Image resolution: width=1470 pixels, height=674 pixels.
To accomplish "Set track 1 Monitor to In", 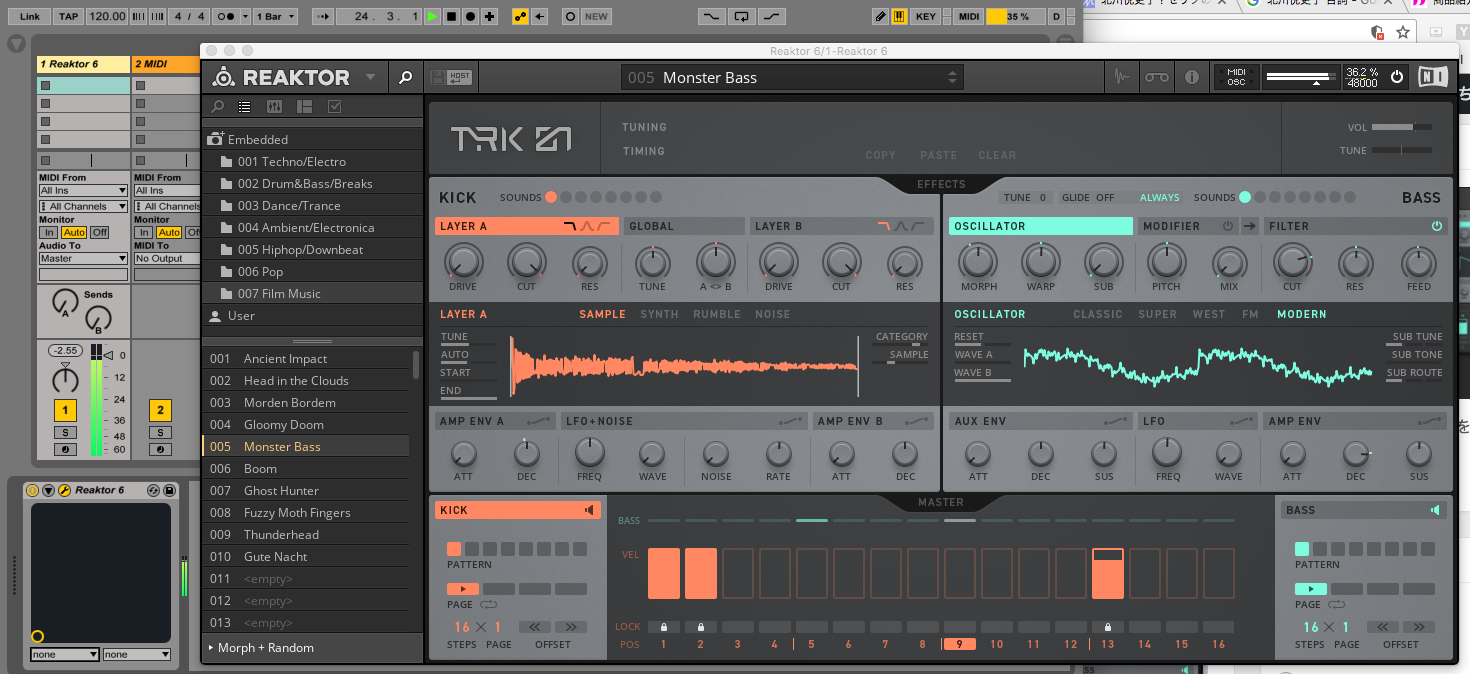I will [x=47, y=232].
